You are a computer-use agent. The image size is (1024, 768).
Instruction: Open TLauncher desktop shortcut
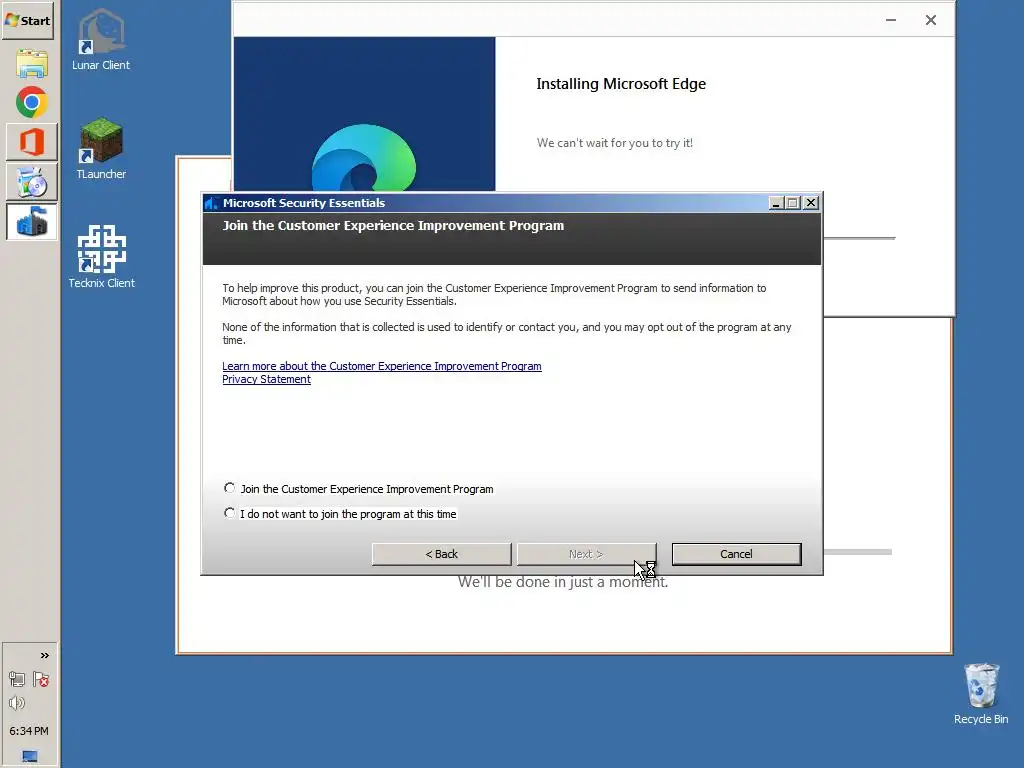[101, 148]
